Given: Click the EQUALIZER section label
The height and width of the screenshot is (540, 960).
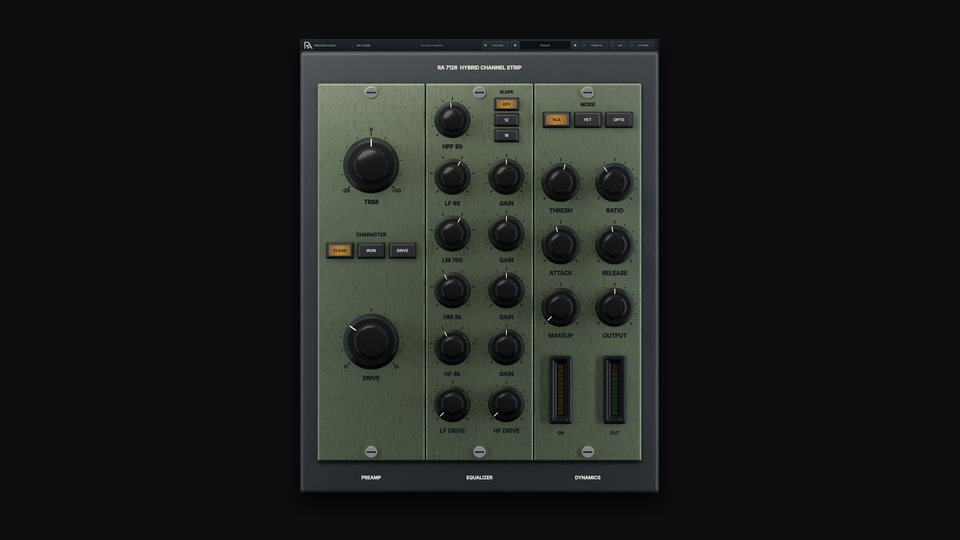Looking at the screenshot, I should (479, 478).
